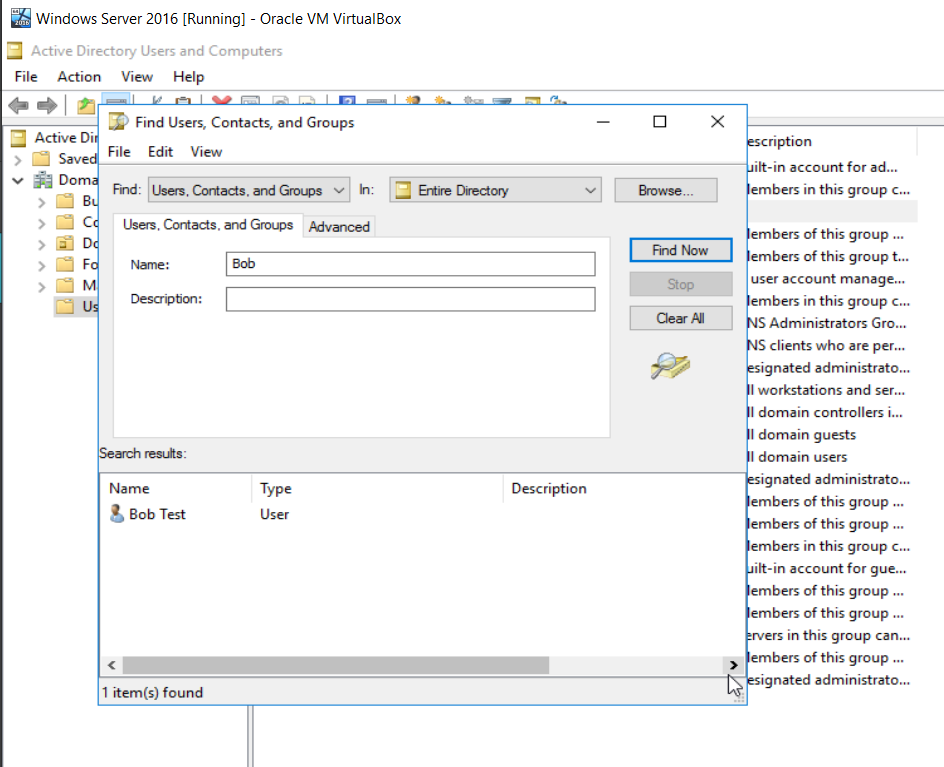Click the 'ervers in this group can...' row

click(828, 635)
